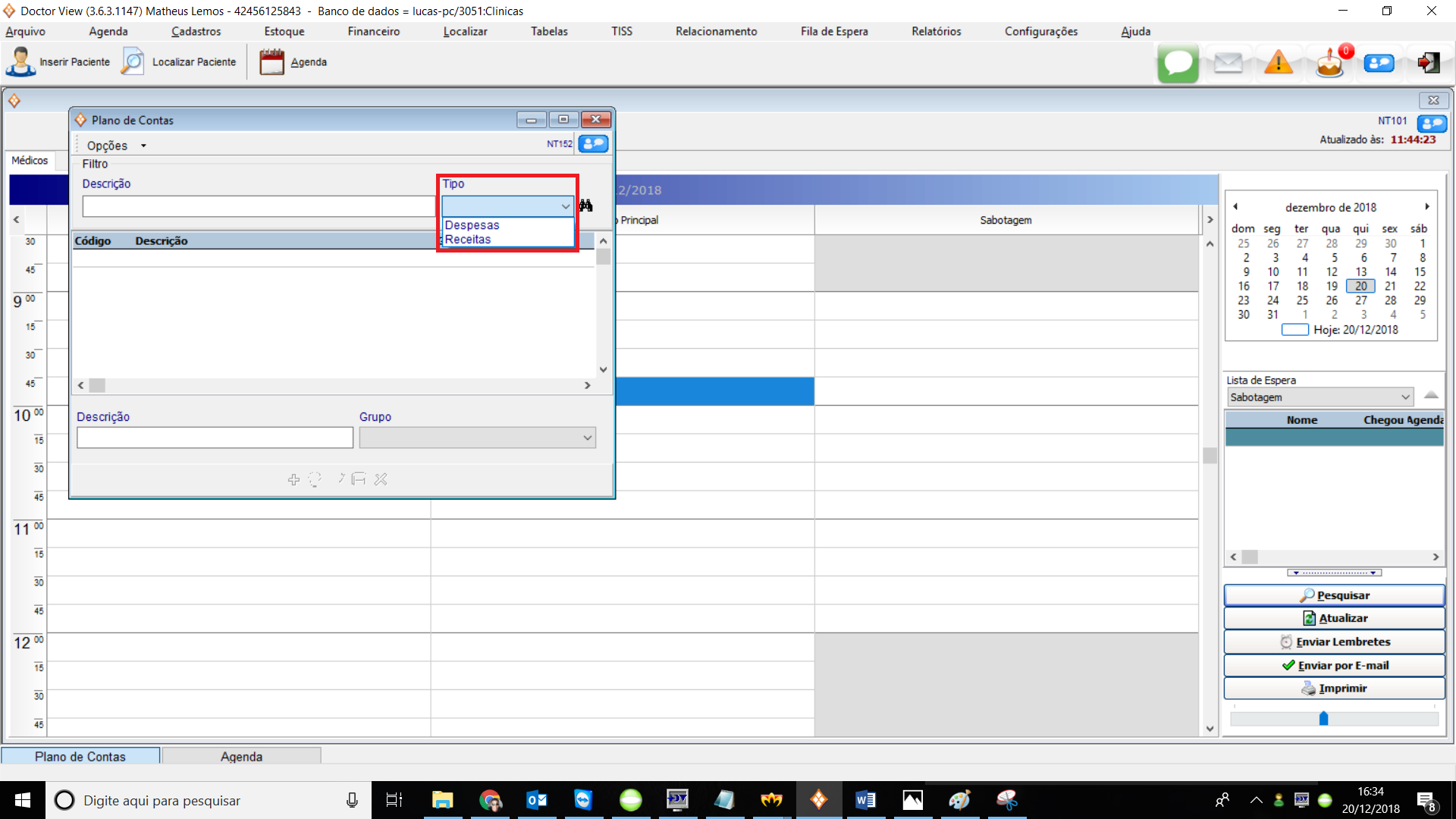Switch to the Agenda bottom tab

pyautogui.click(x=241, y=757)
